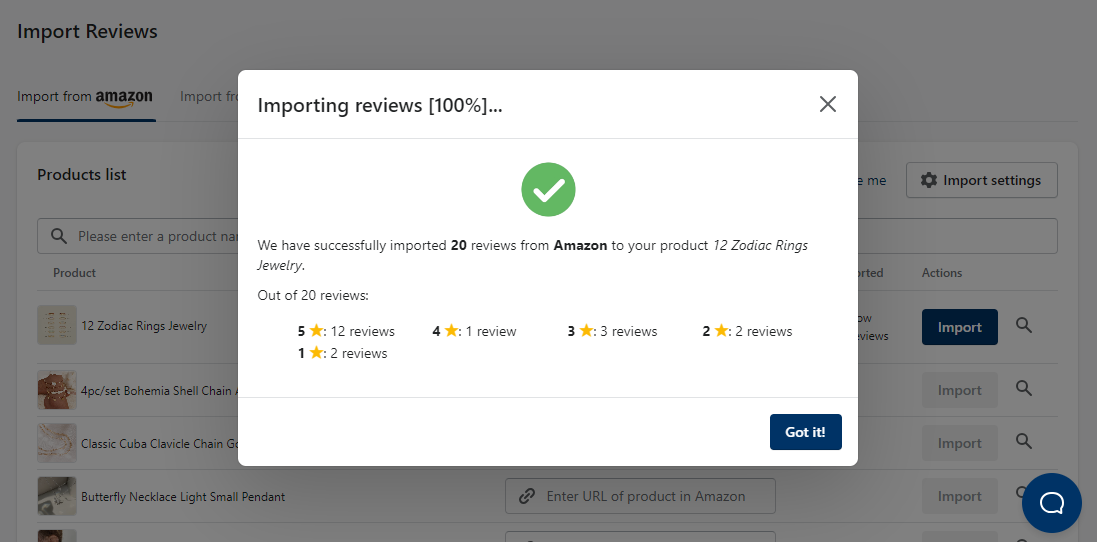Click magnifier icon in Classic Cuba Clavicle row

click(x=1024, y=441)
